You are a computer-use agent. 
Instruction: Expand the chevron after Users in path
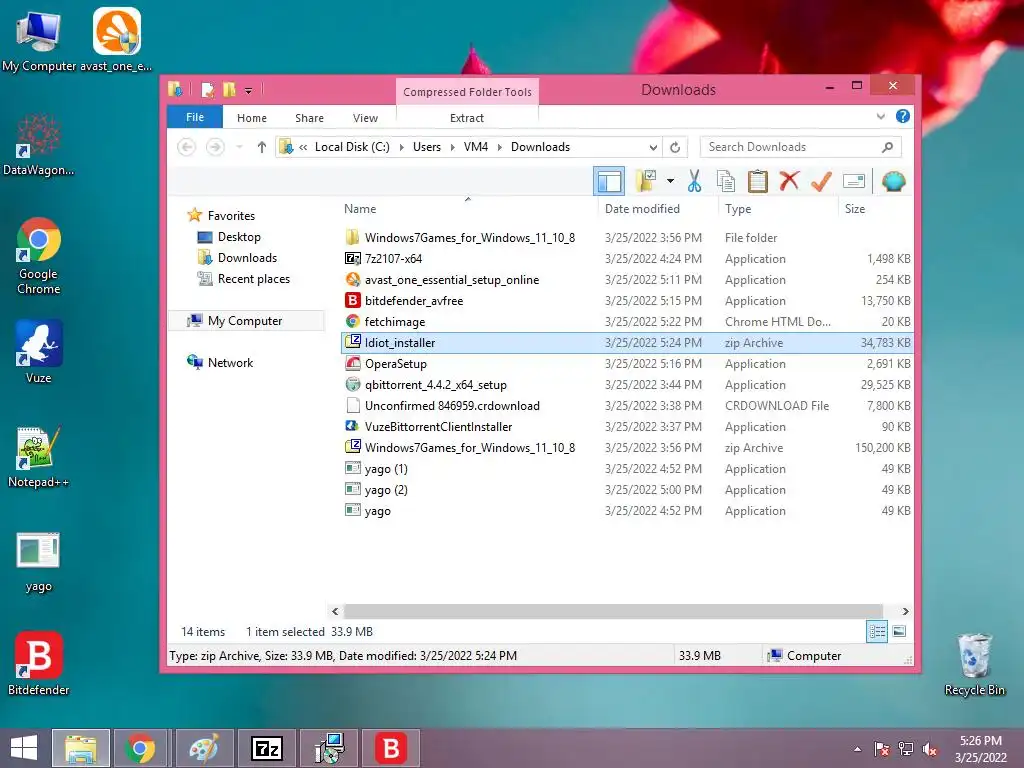click(452, 148)
